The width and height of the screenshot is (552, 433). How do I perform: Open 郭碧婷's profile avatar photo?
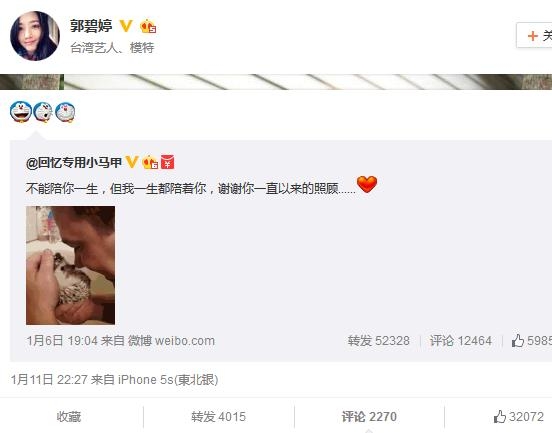(35, 36)
